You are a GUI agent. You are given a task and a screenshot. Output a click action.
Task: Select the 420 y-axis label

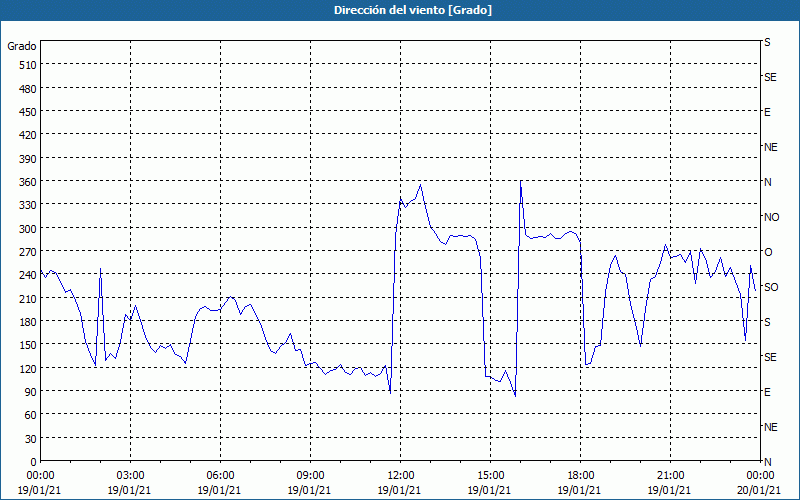pos(28,135)
